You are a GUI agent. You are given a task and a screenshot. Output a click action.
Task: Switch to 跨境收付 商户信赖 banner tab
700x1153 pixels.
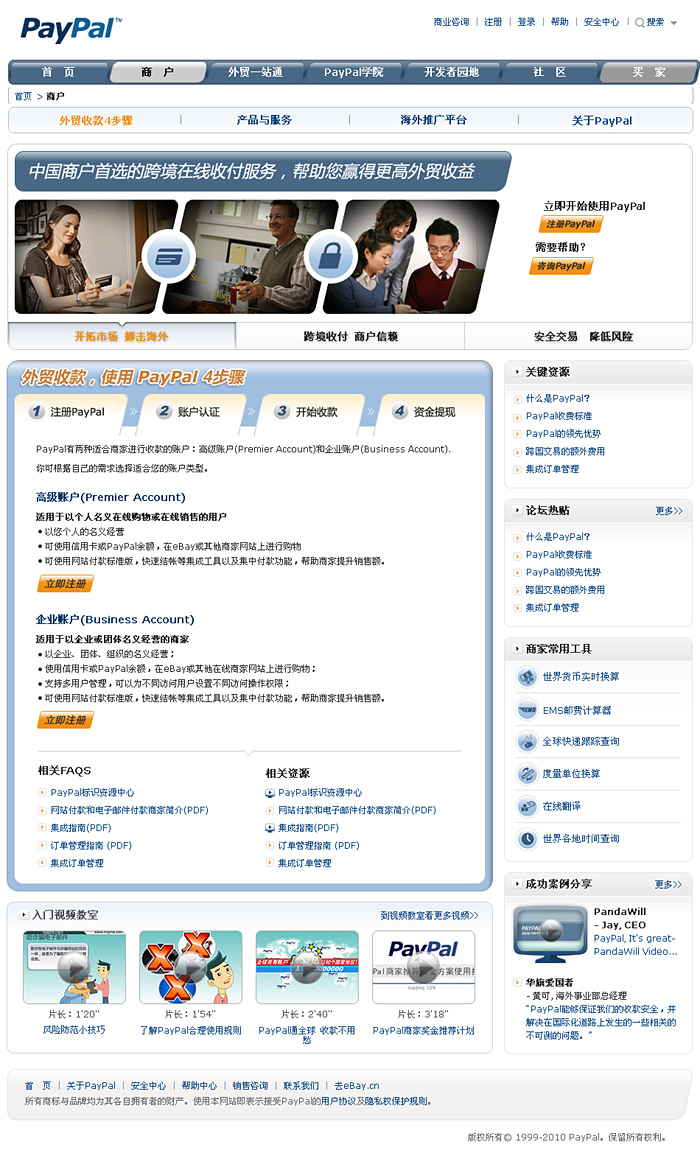coord(351,336)
